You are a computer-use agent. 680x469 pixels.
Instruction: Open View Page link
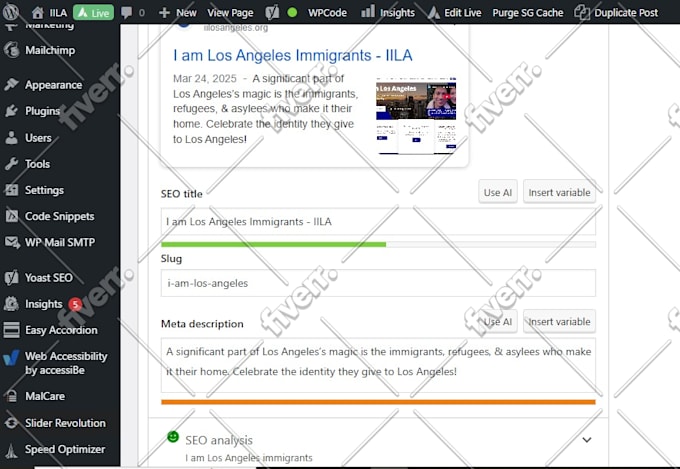point(230,13)
